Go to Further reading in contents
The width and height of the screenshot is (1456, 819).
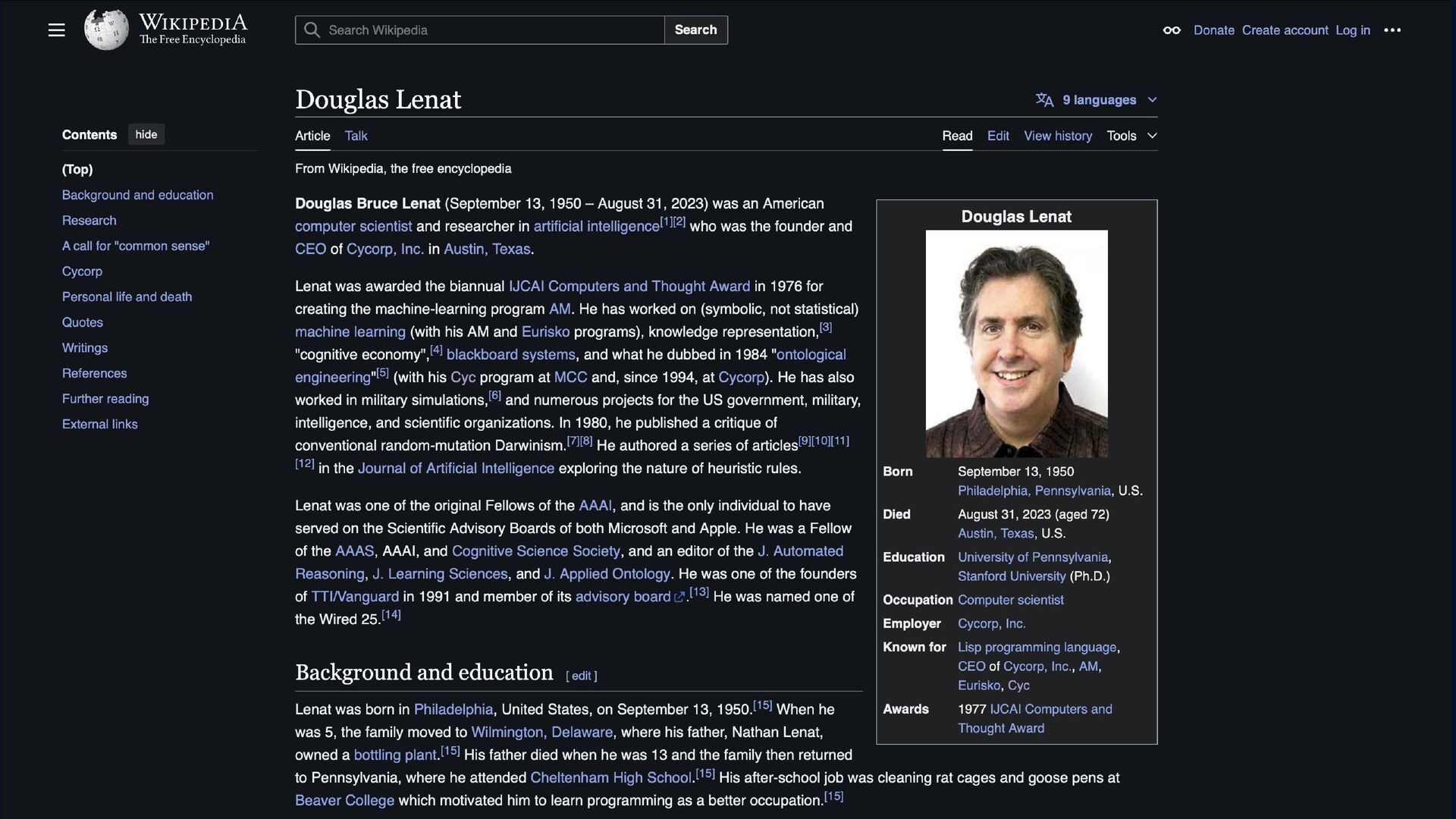click(x=105, y=399)
